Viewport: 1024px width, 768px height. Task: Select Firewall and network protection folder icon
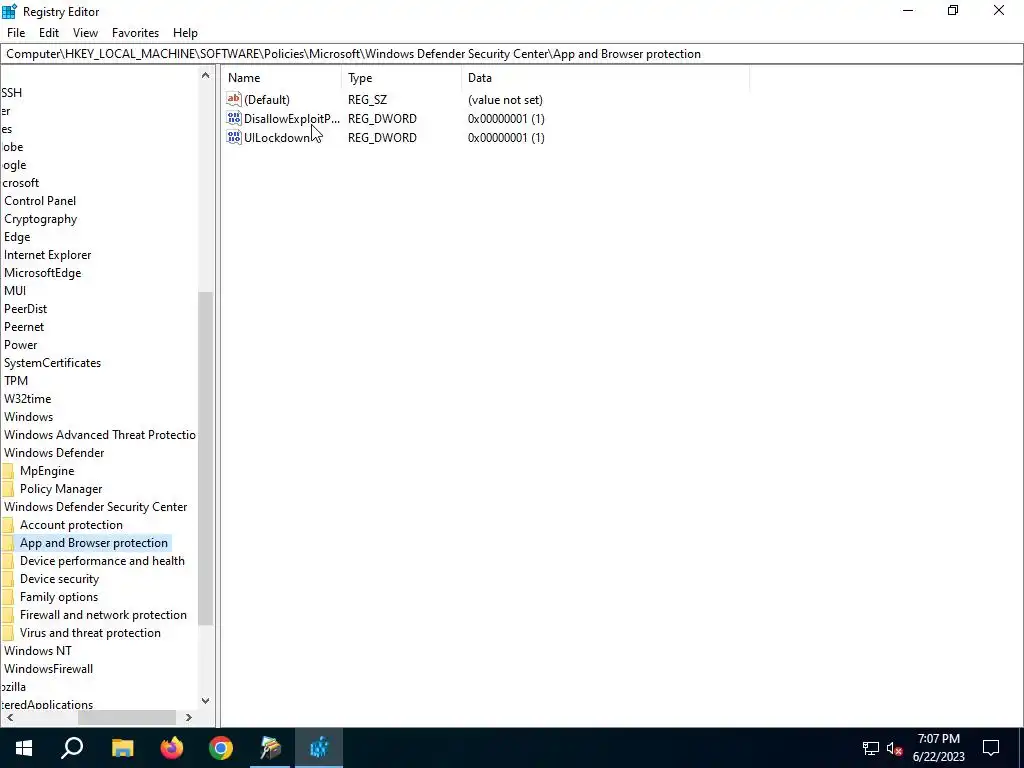click(x=8, y=615)
